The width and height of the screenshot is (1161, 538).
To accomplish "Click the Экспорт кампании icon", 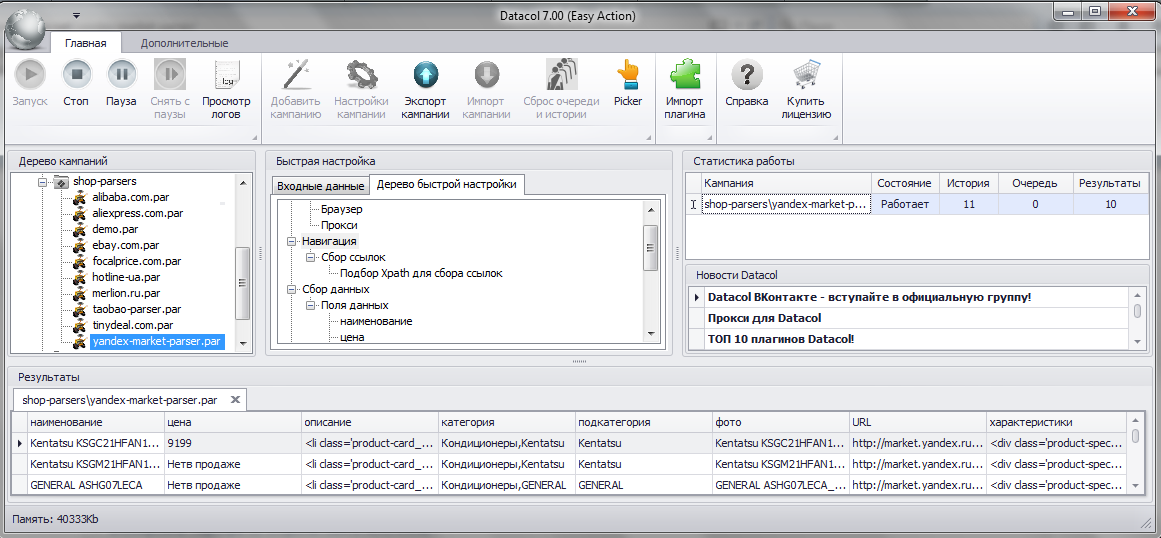I will tap(426, 75).
